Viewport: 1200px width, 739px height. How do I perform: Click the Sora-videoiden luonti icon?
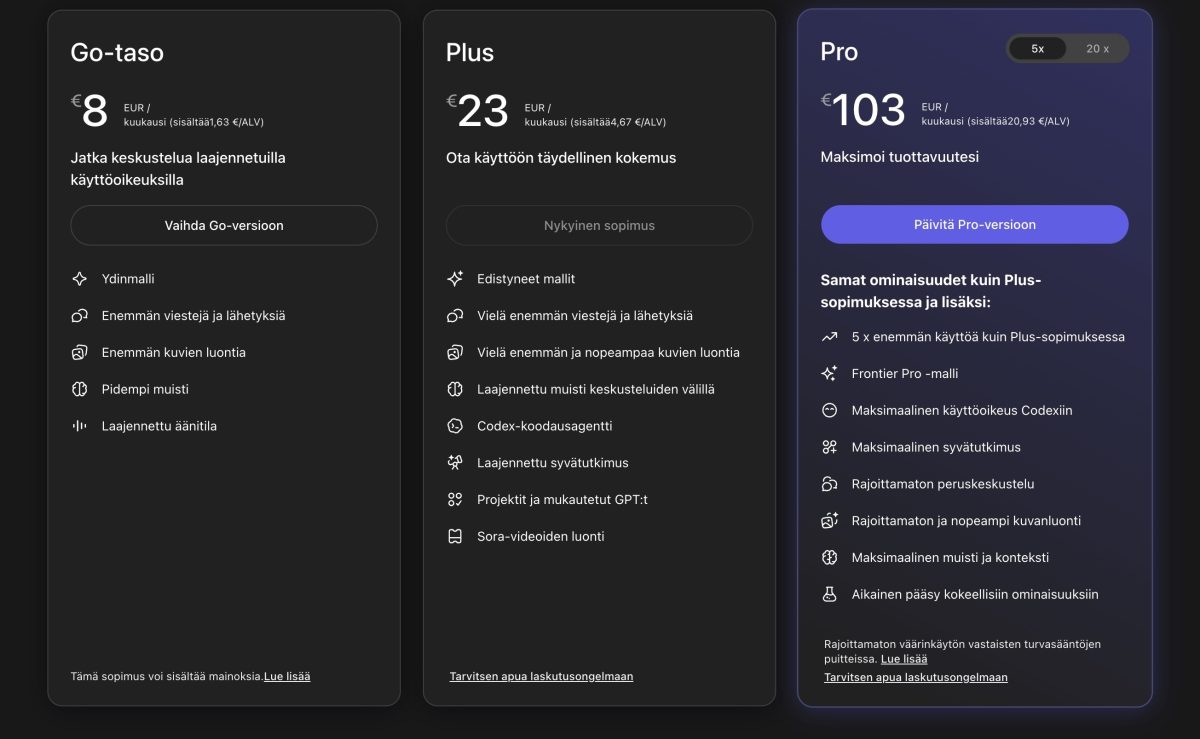pos(457,536)
